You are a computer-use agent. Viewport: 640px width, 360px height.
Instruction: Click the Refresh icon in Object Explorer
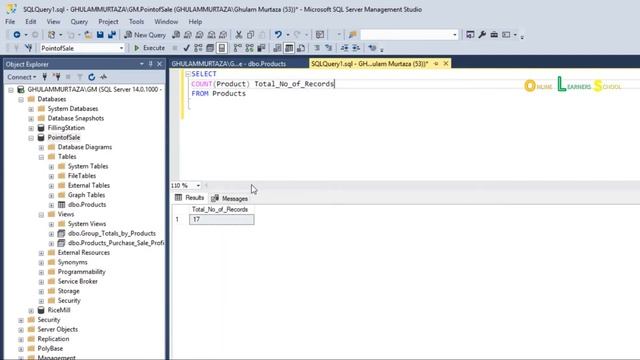pyautogui.click(x=91, y=77)
